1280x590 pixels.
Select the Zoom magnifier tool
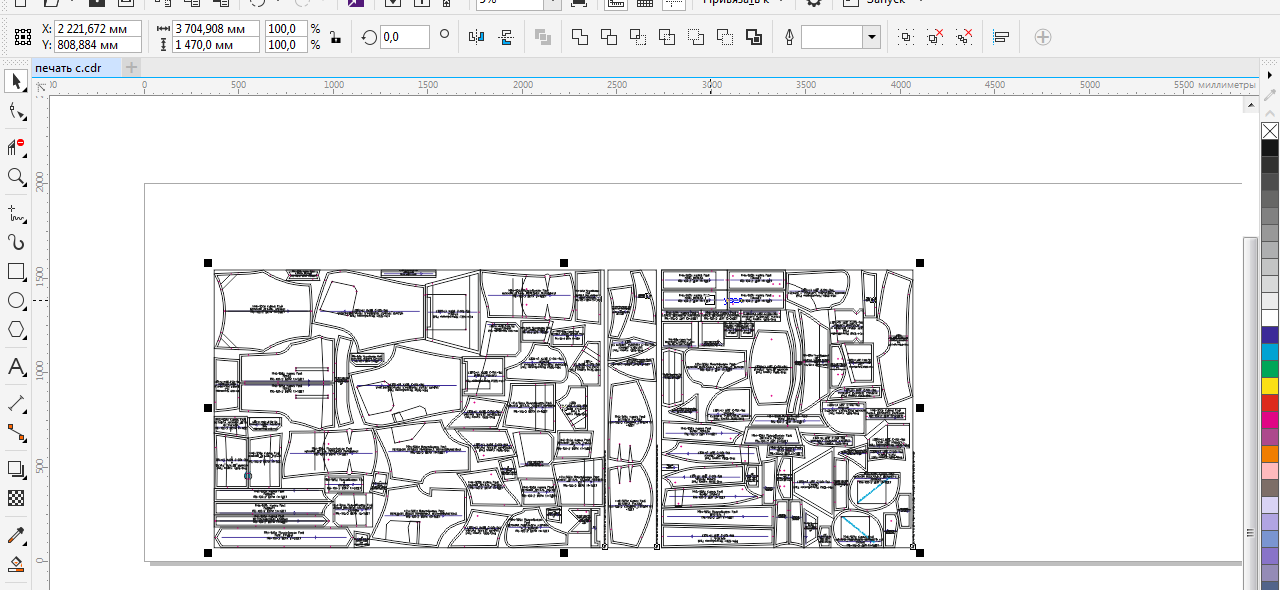(x=17, y=178)
